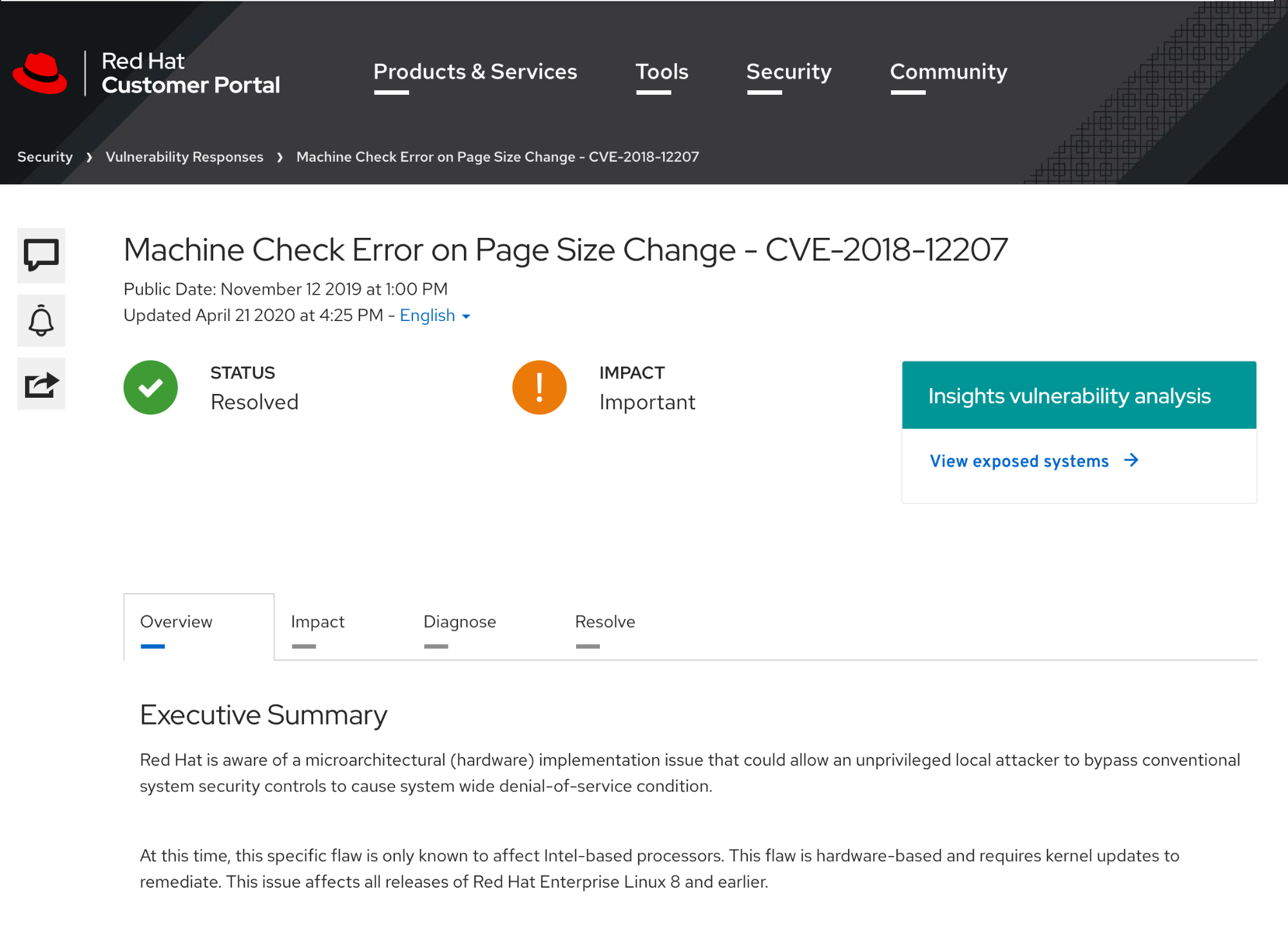
Task: Click the notification bell icon
Action: 41,320
